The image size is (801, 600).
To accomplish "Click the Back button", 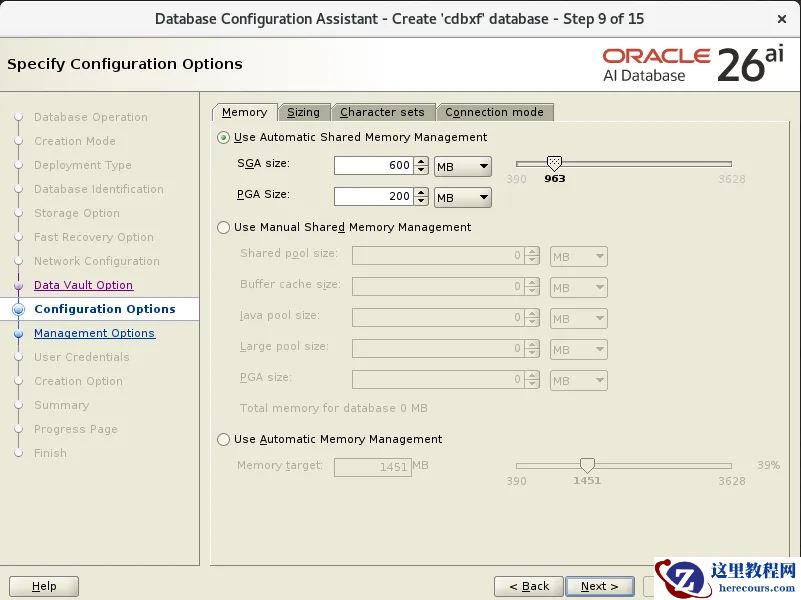I will coord(529,586).
